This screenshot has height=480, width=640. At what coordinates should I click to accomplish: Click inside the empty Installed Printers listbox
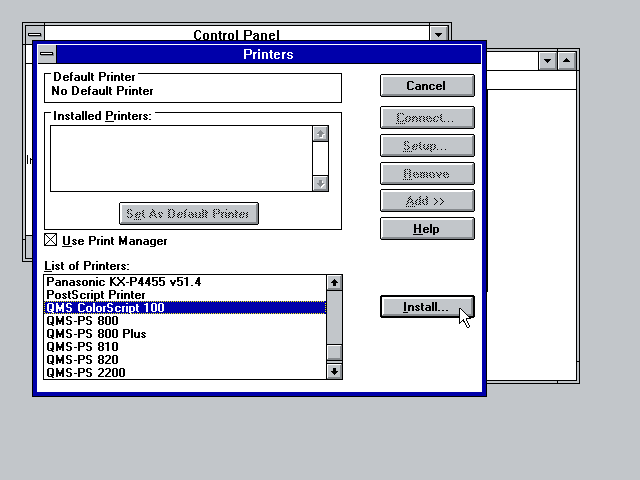click(x=181, y=158)
